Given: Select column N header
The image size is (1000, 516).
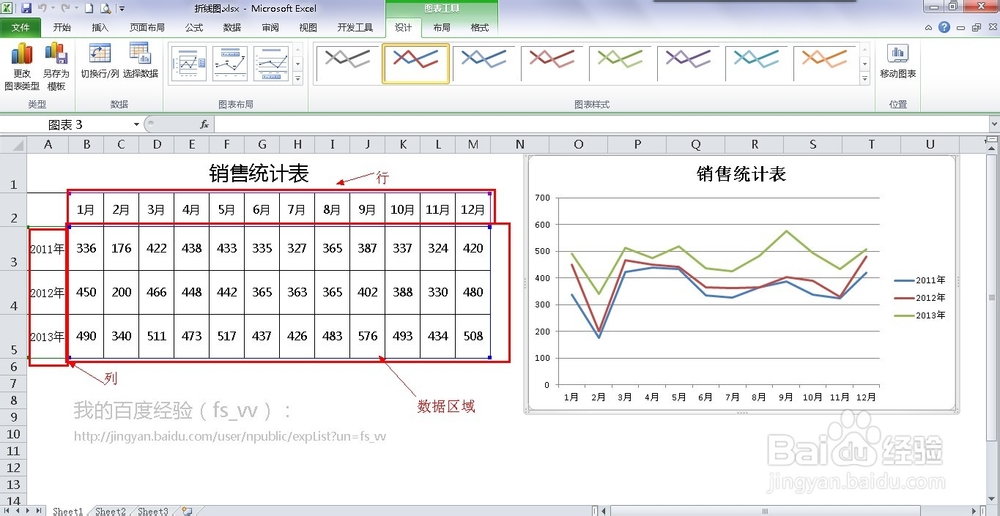Looking at the screenshot, I should tap(520, 145).
